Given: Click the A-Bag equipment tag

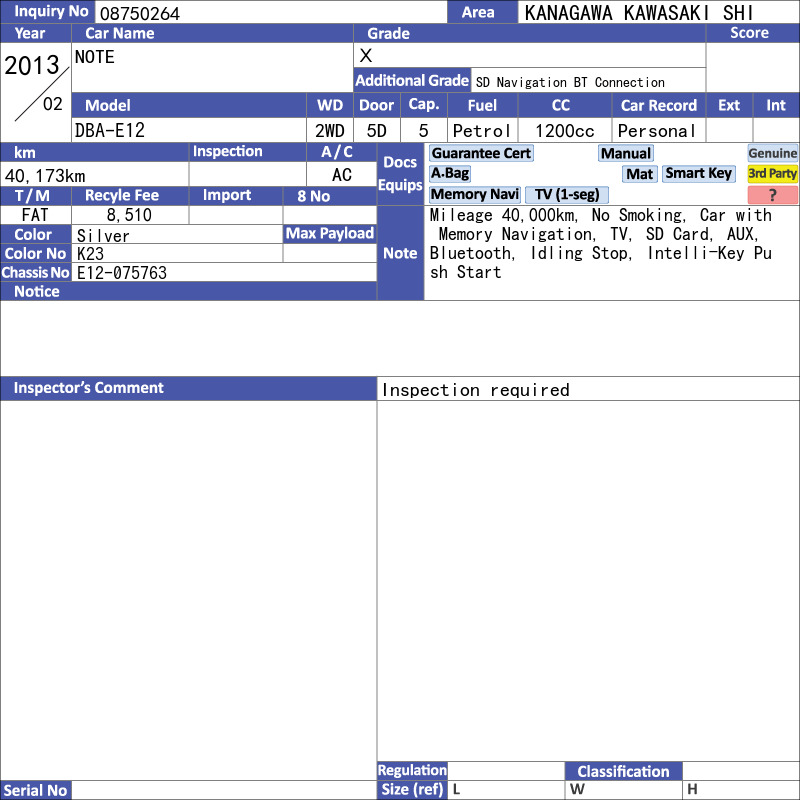Looking at the screenshot, I should 449,173.
